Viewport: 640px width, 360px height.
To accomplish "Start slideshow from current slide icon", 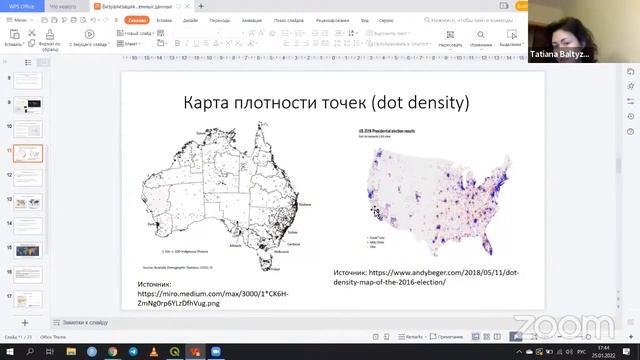I will coord(89,34).
